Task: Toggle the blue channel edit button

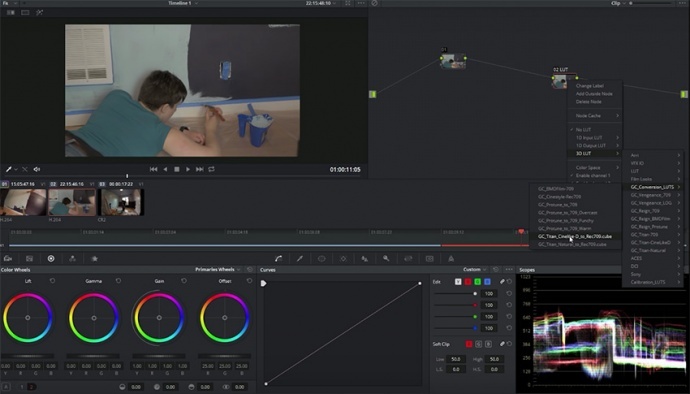Action: 487,282
